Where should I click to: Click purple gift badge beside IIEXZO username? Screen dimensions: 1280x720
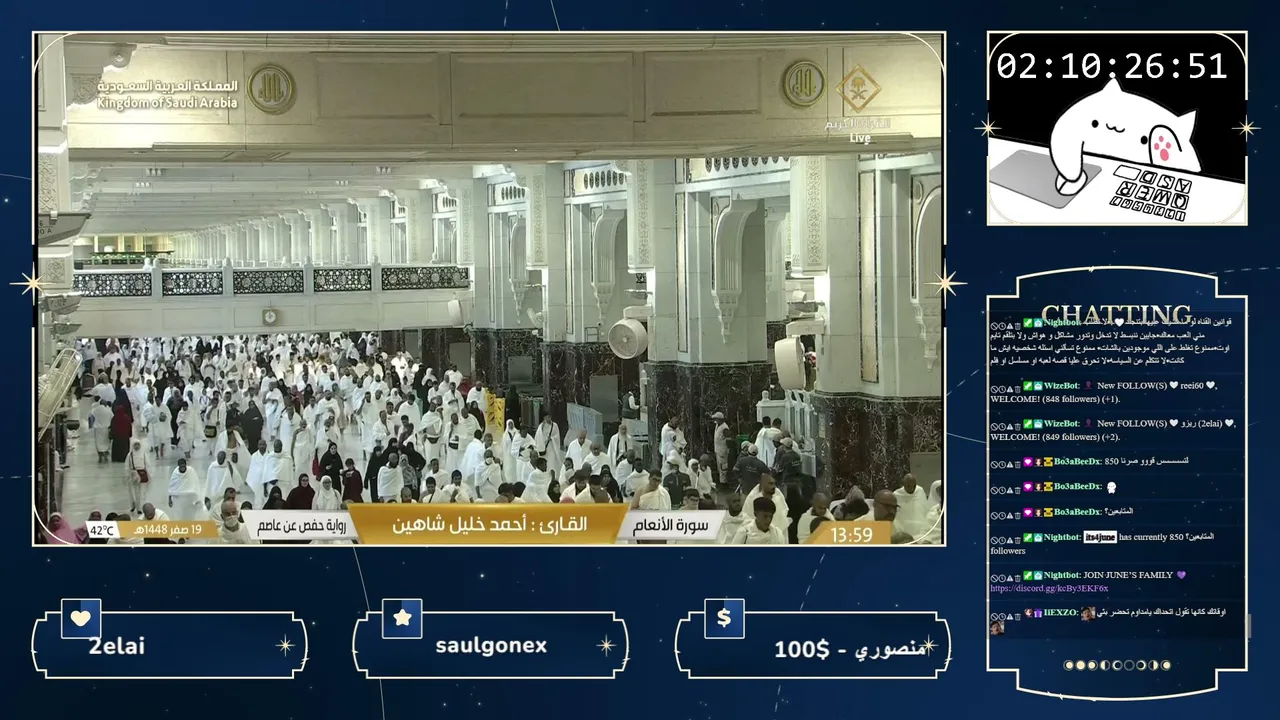(x=1038, y=613)
